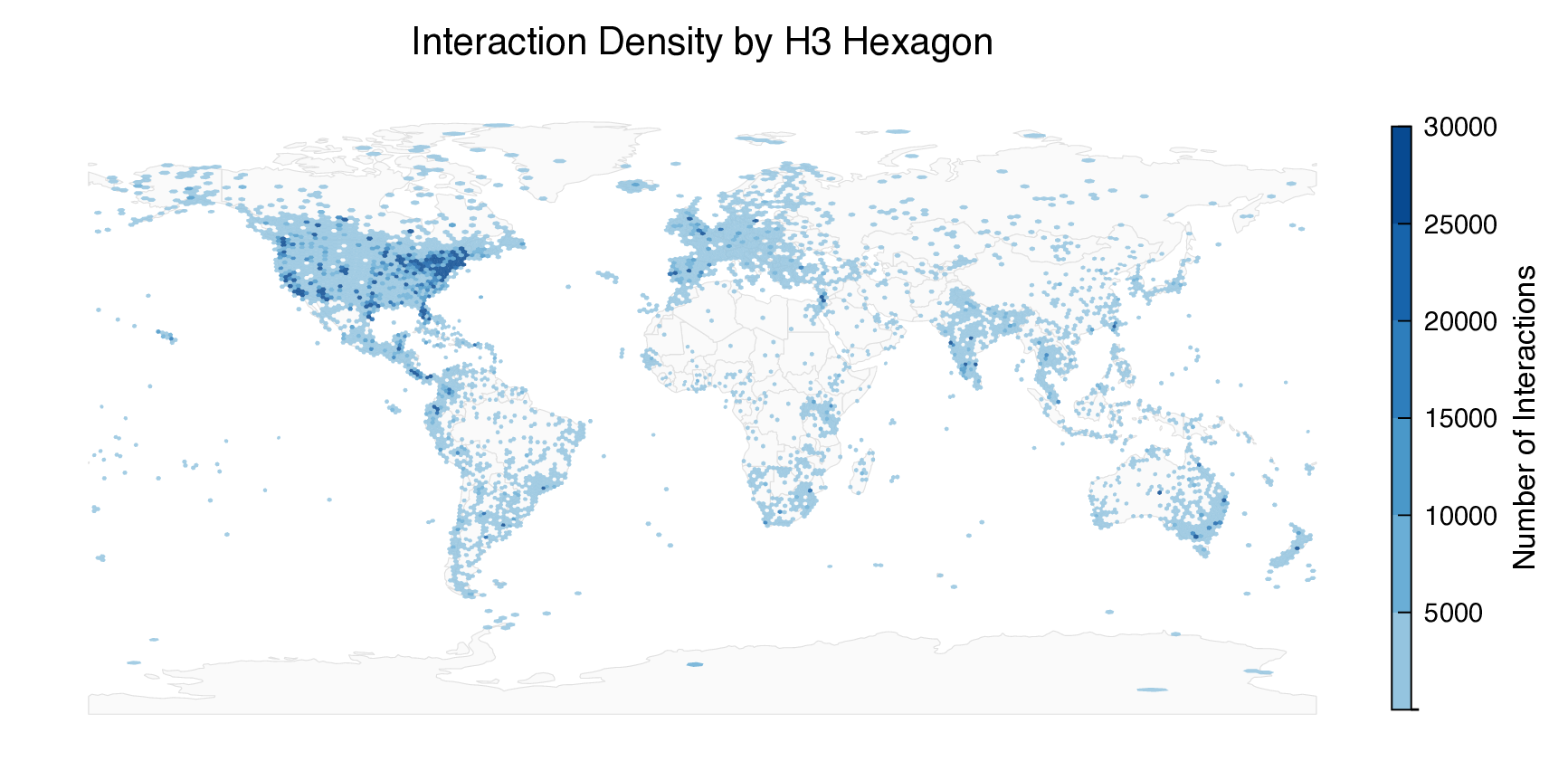Select the hexagon cluster over Iceland
The height and width of the screenshot is (771, 1568).
(636, 186)
